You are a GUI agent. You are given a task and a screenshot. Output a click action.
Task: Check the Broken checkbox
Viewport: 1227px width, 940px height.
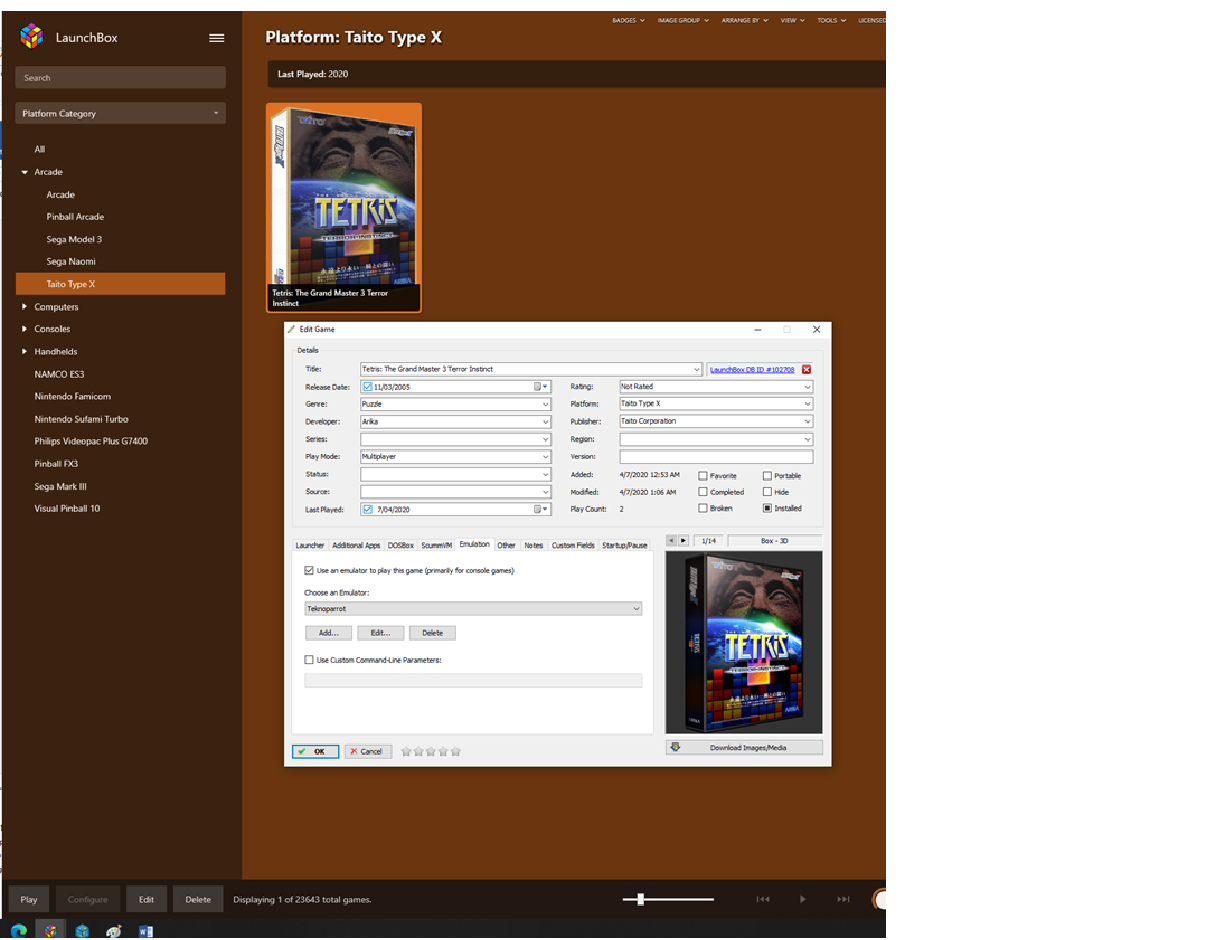pyautogui.click(x=703, y=508)
